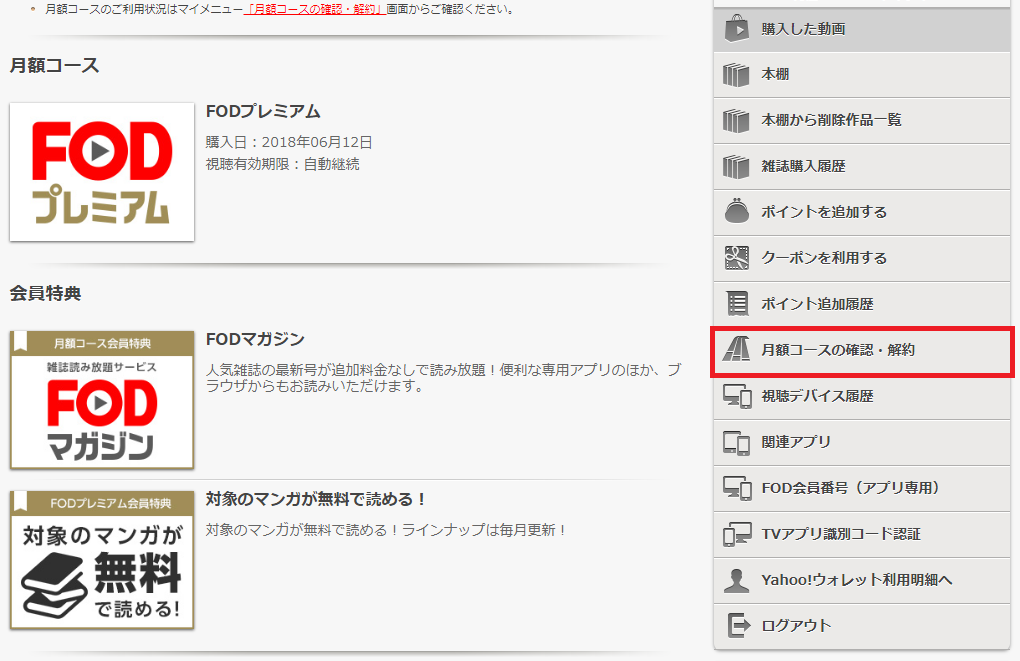Click the FODプレミアム logo thumbnail
Screen dimensions: 1020x661
click(x=102, y=172)
